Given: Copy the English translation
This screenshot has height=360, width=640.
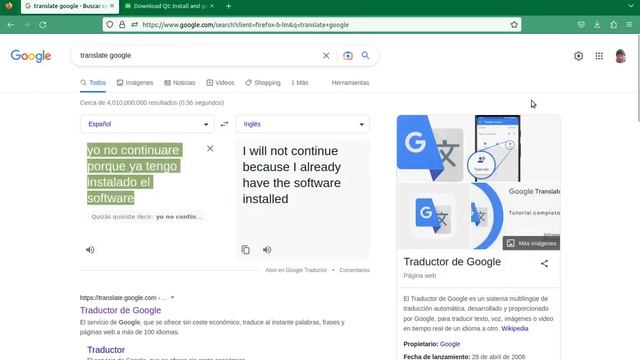Looking at the screenshot, I should (245, 250).
